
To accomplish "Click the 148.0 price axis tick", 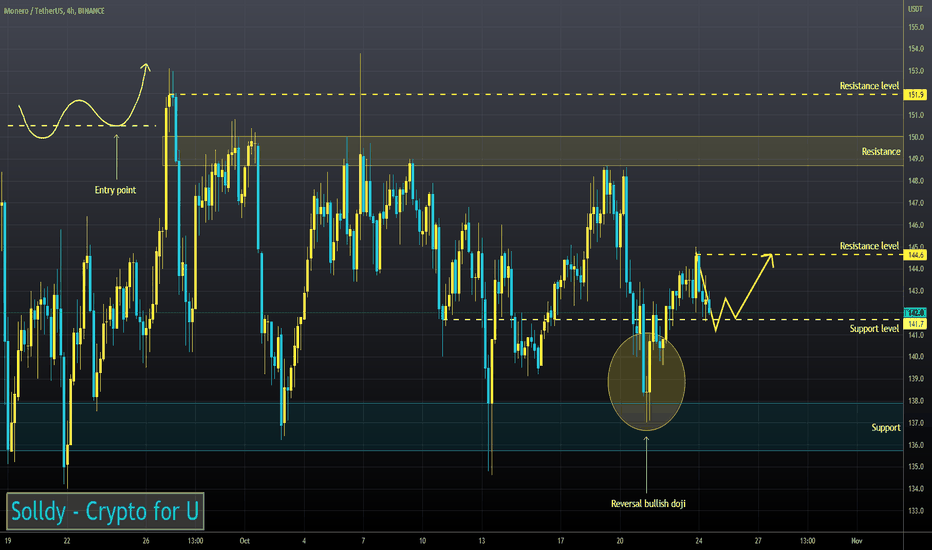I will click(916, 181).
